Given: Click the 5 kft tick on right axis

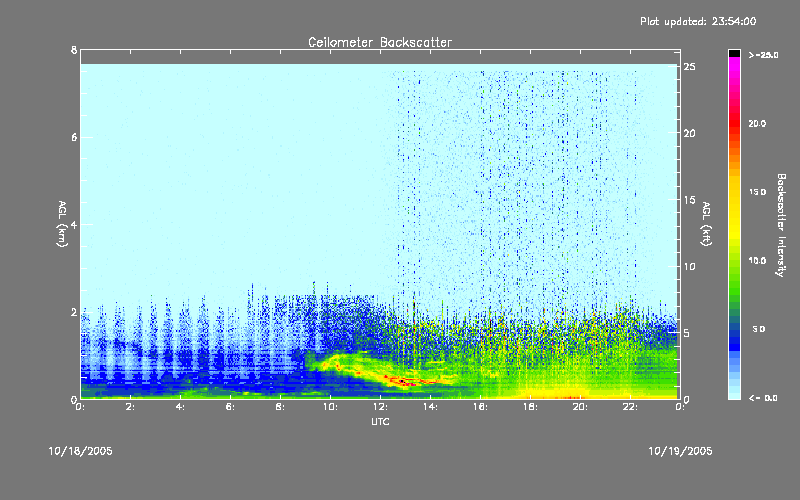Looking at the screenshot, I should (687, 333).
